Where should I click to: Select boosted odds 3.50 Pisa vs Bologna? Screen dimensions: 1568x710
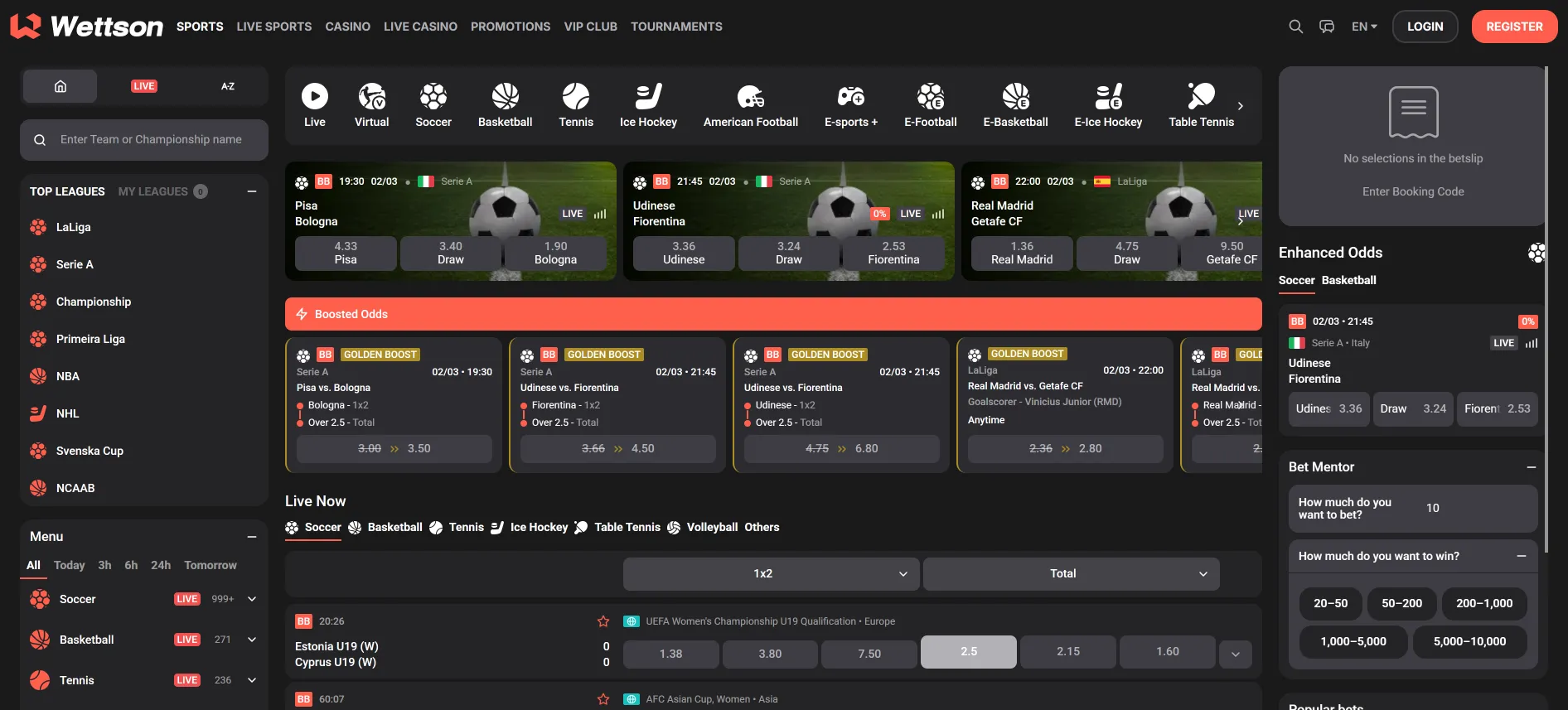394,448
